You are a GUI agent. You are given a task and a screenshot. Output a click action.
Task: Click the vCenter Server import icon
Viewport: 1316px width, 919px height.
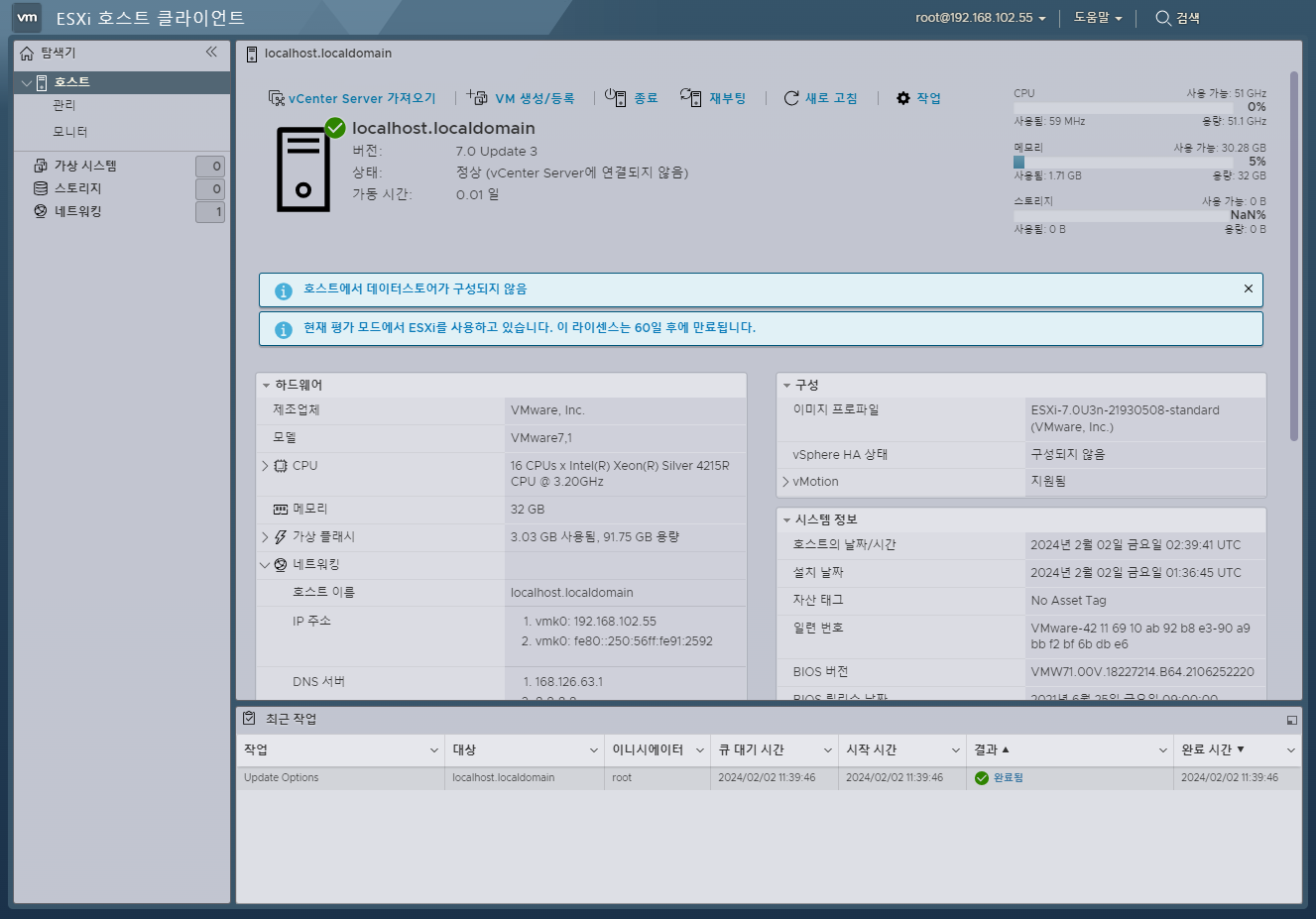point(277,98)
